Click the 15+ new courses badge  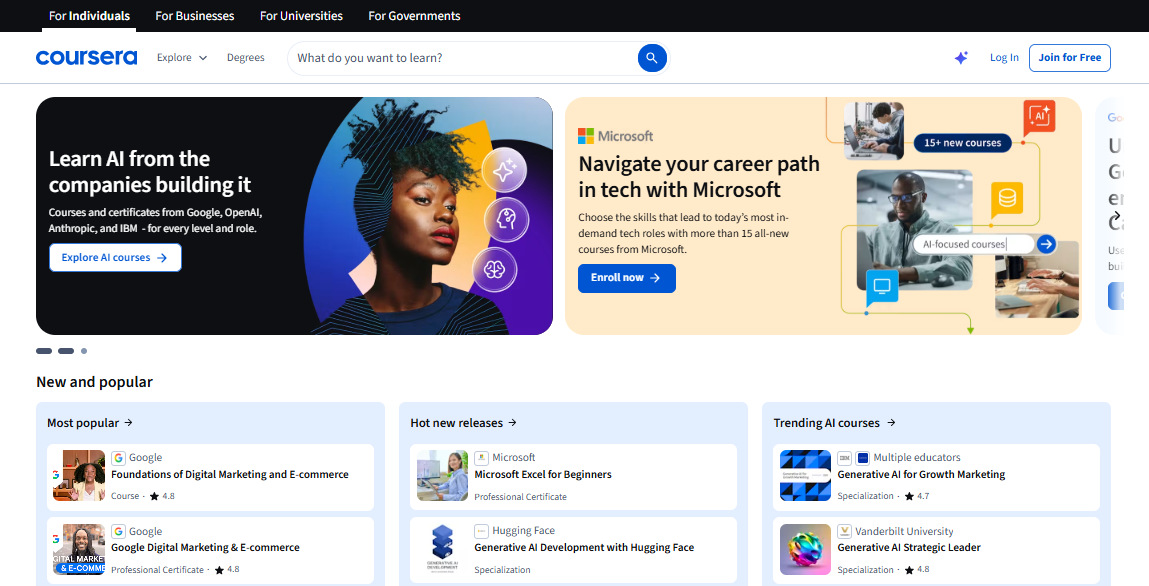tap(962, 143)
